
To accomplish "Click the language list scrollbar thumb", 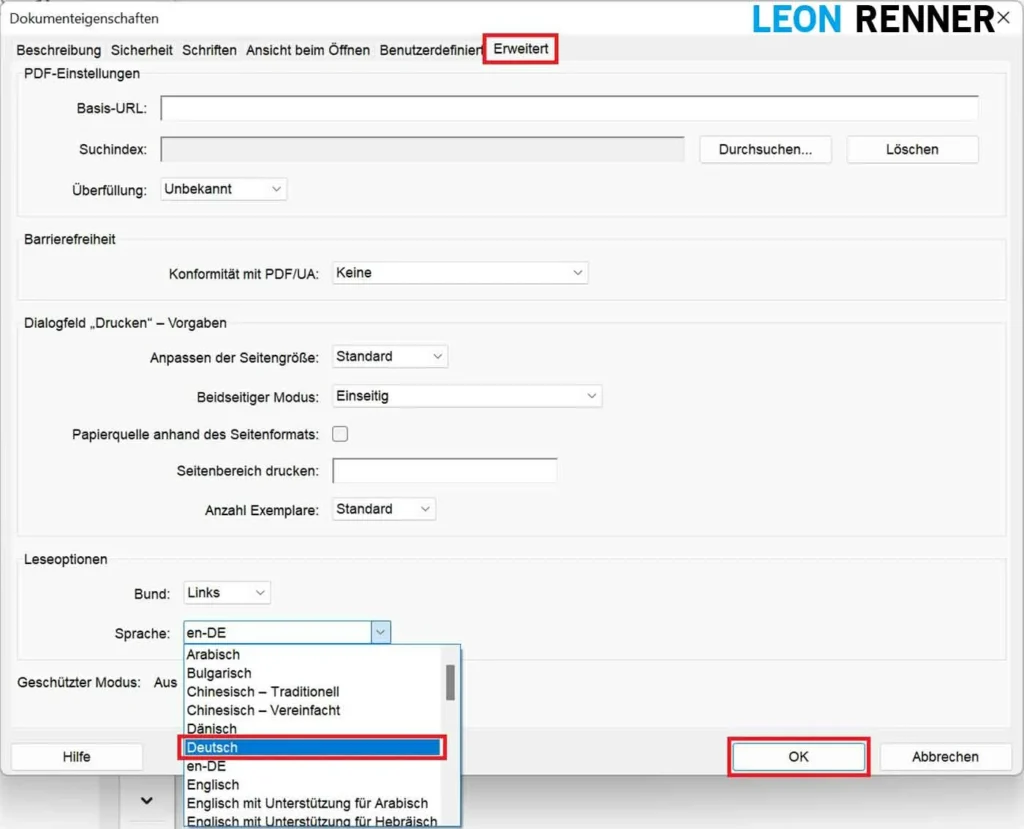I will point(450,683).
